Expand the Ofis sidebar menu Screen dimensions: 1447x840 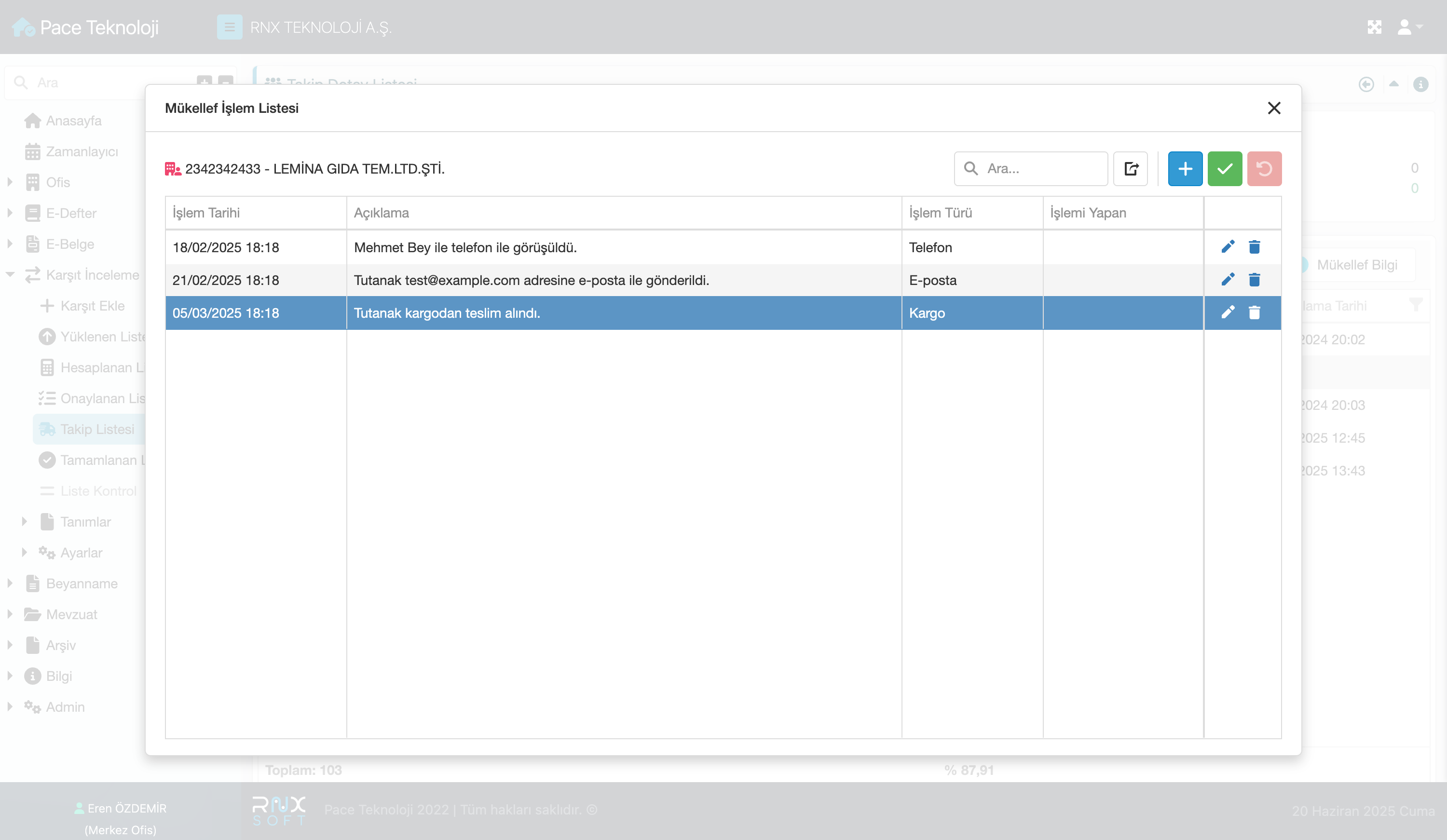click(10, 182)
